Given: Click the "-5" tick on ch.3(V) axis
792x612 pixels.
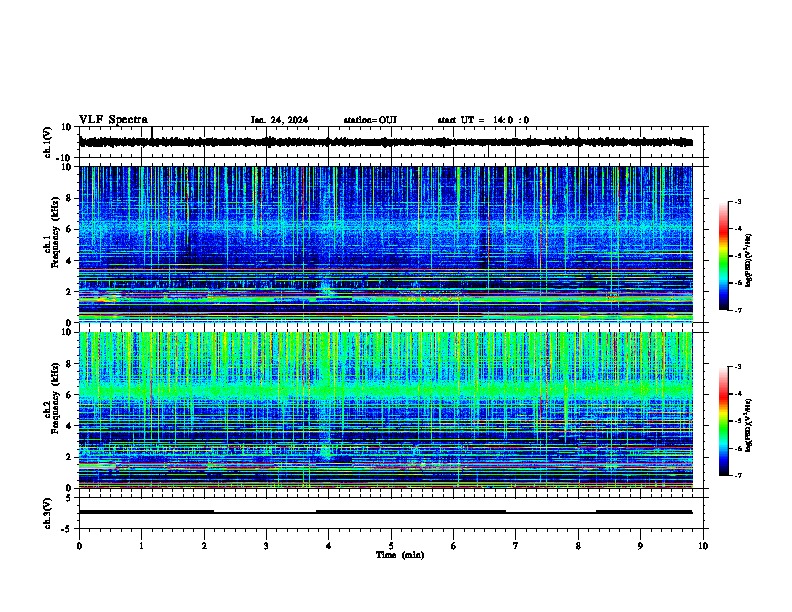Looking at the screenshot, I should 68,529.
